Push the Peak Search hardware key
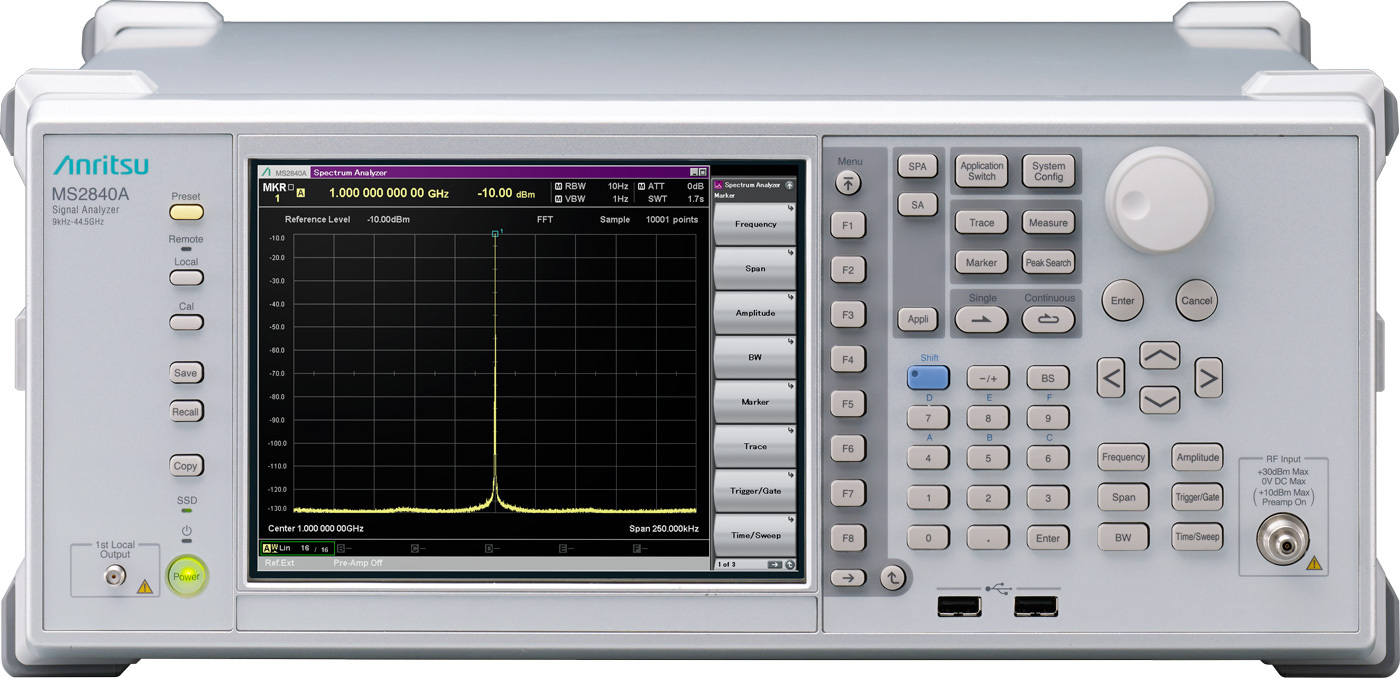The width and height of the screenshot is (1400, 678). coord(1048,262)
